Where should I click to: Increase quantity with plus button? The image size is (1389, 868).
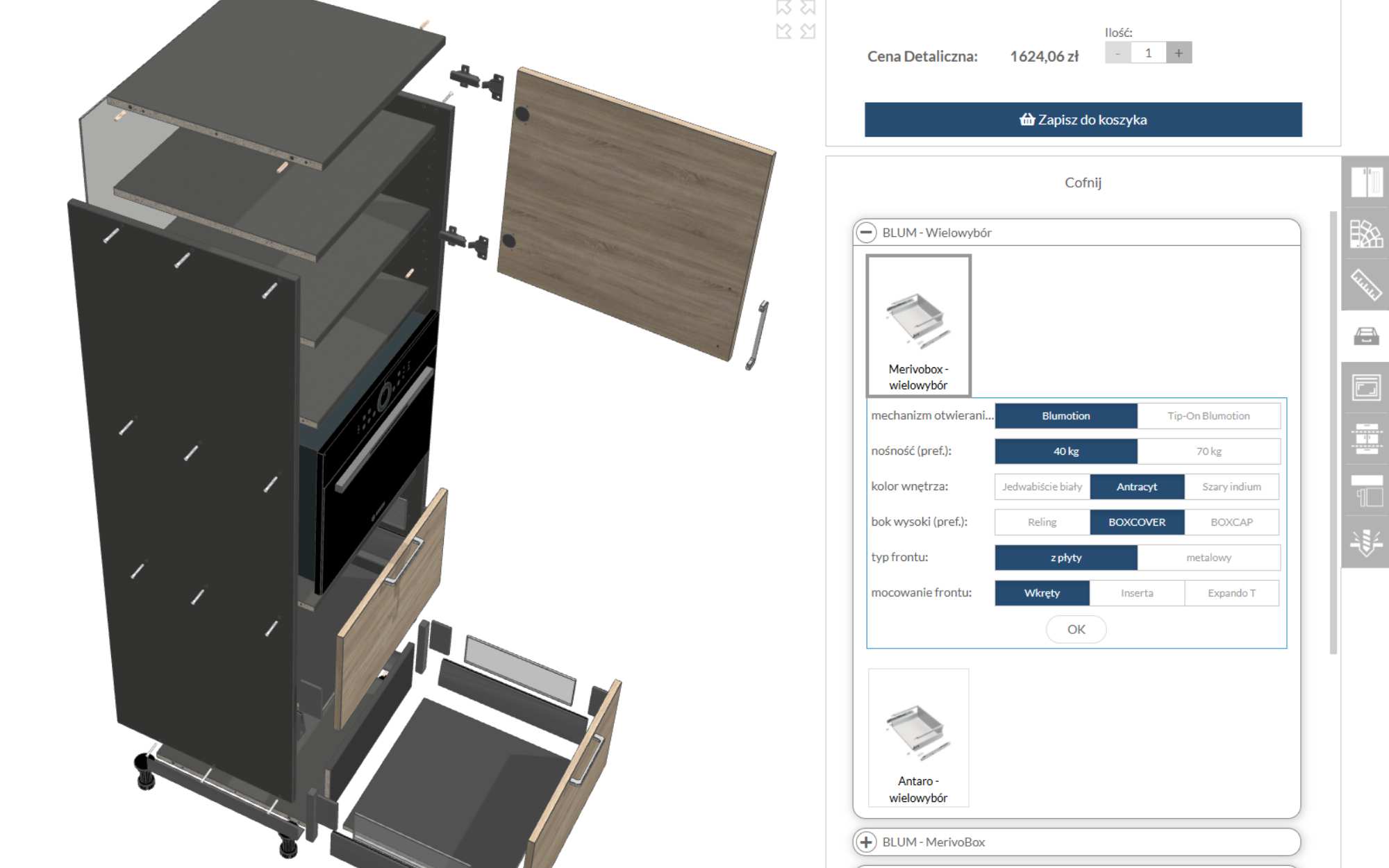click(1179, 53)
